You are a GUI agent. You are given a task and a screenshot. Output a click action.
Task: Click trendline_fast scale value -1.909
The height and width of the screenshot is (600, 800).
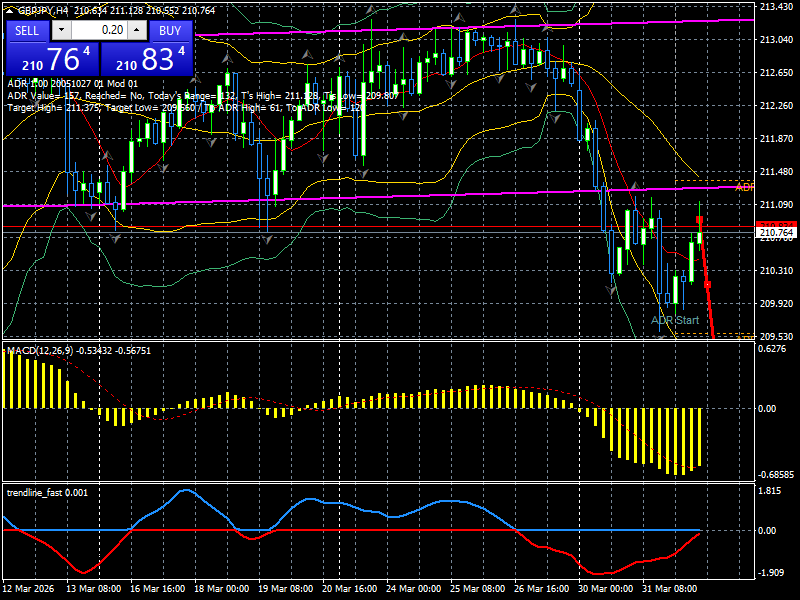(x=770, y=573)
